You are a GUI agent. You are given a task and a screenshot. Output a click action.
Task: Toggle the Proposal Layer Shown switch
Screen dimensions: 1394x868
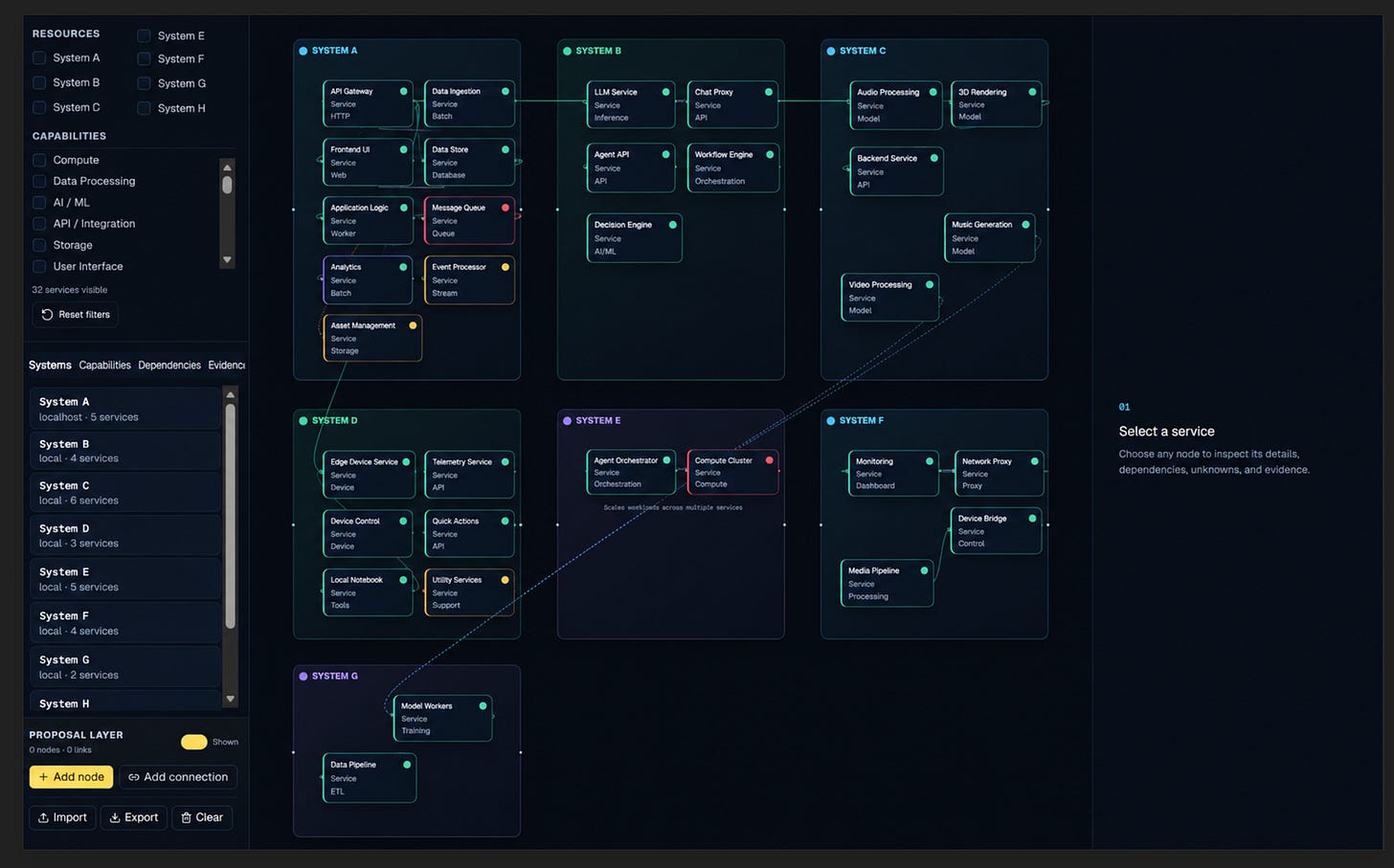point(193,742)
